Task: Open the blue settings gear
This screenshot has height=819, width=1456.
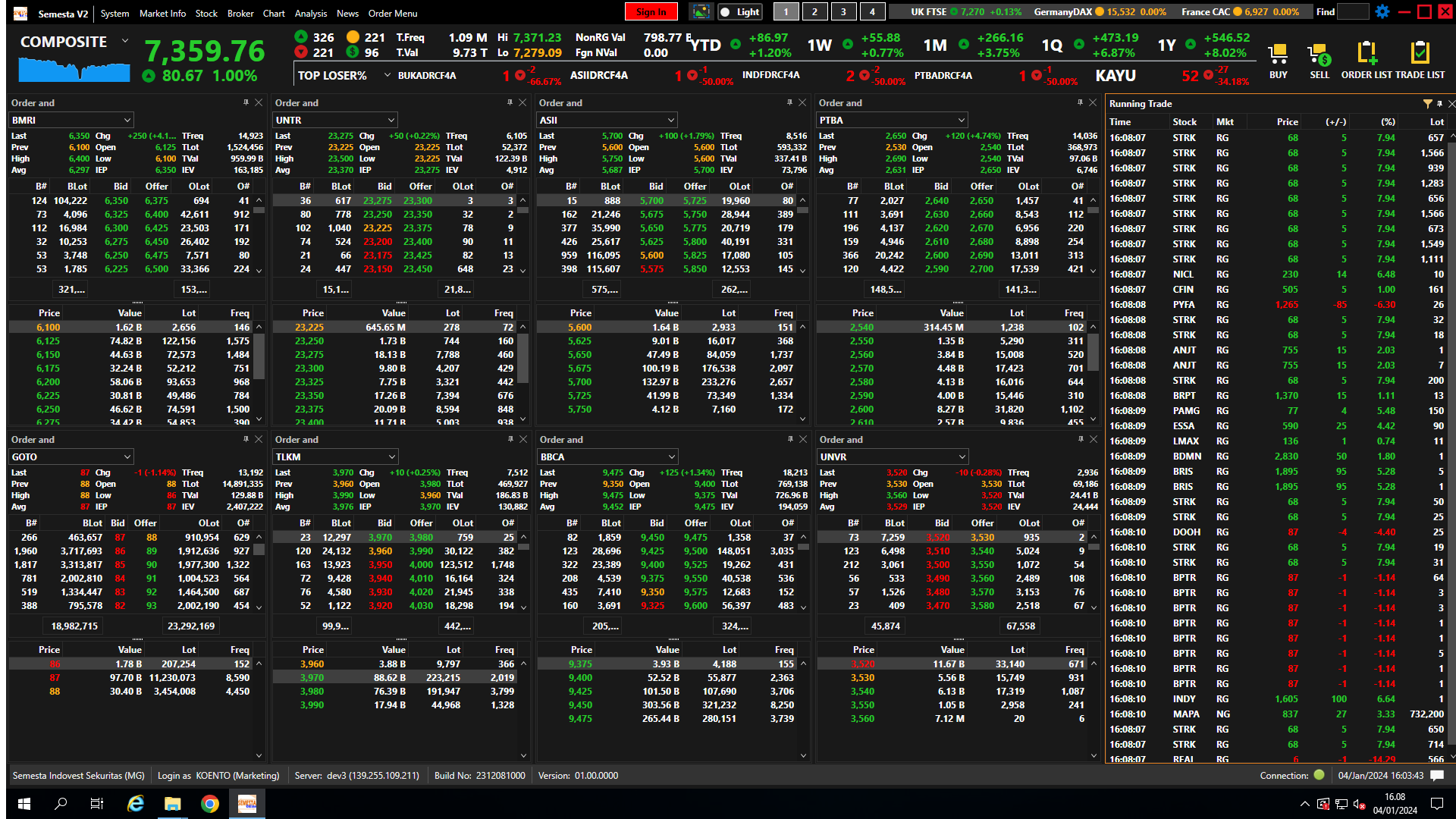Action: 1382,12
